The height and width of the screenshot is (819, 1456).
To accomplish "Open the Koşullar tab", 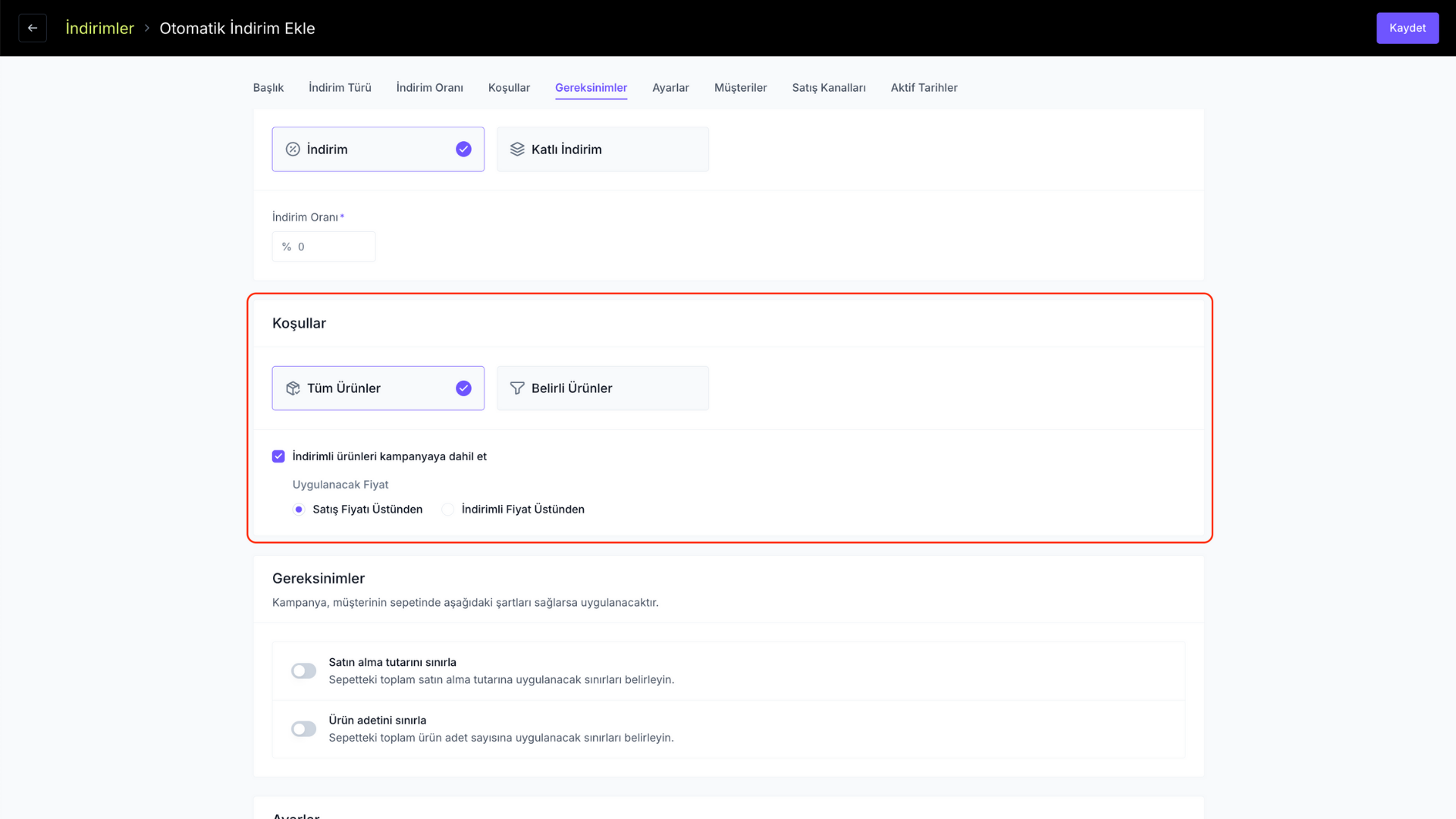I will 509,88.
